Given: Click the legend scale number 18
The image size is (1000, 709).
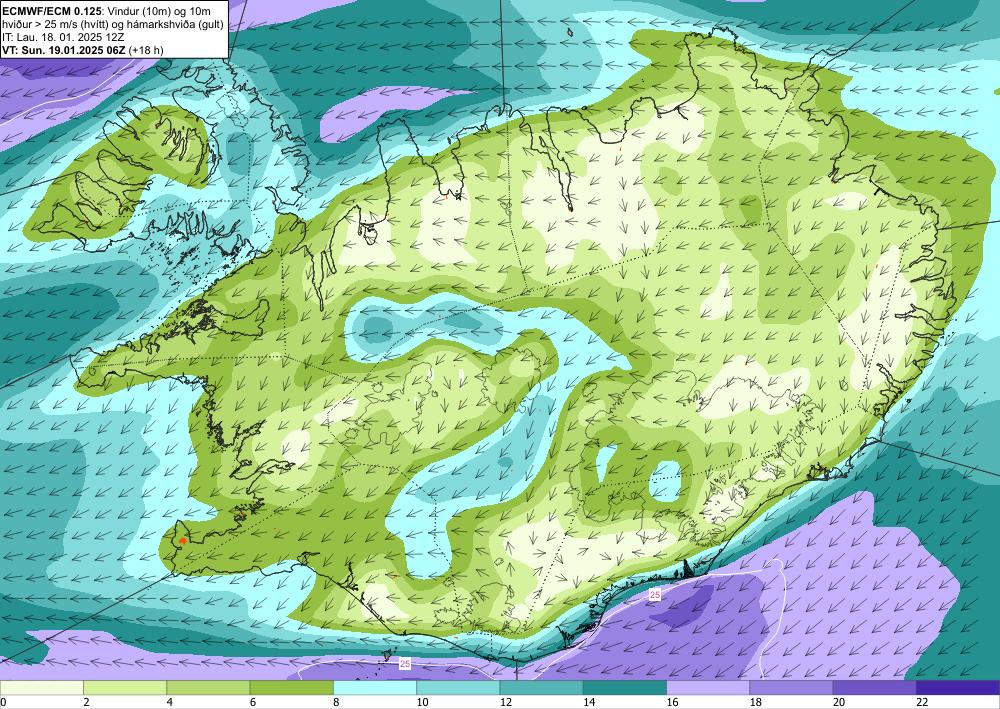Looking at the screenshot, I should pyautogui.click(x=756, y=703).
